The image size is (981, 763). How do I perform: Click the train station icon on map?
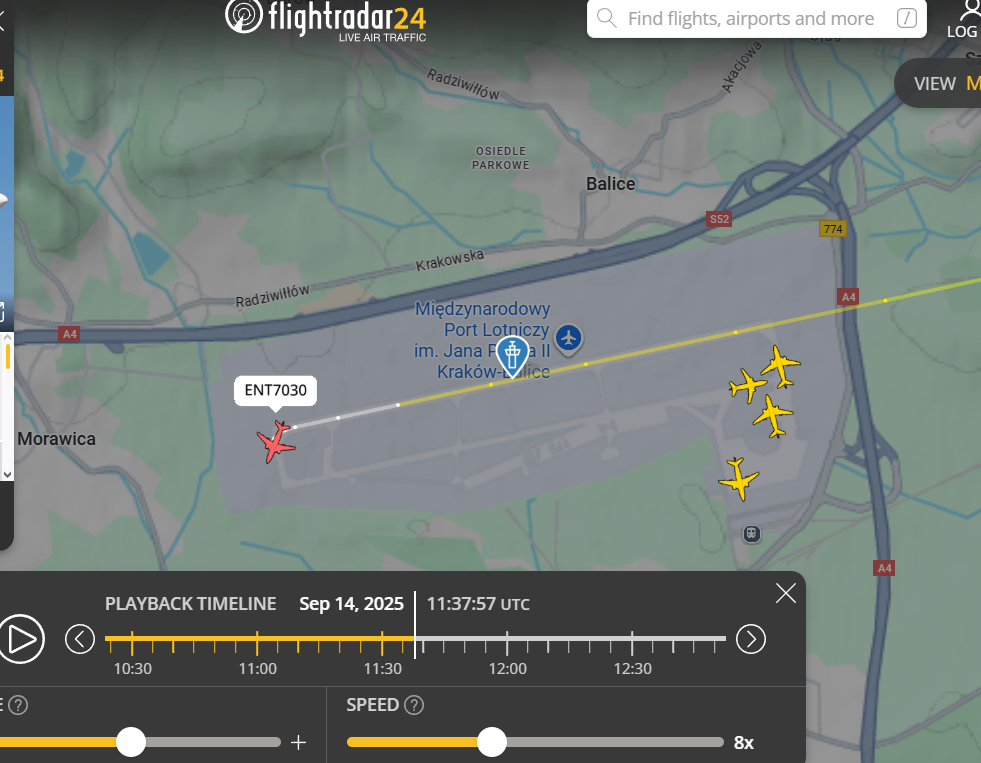click(751, 533)
